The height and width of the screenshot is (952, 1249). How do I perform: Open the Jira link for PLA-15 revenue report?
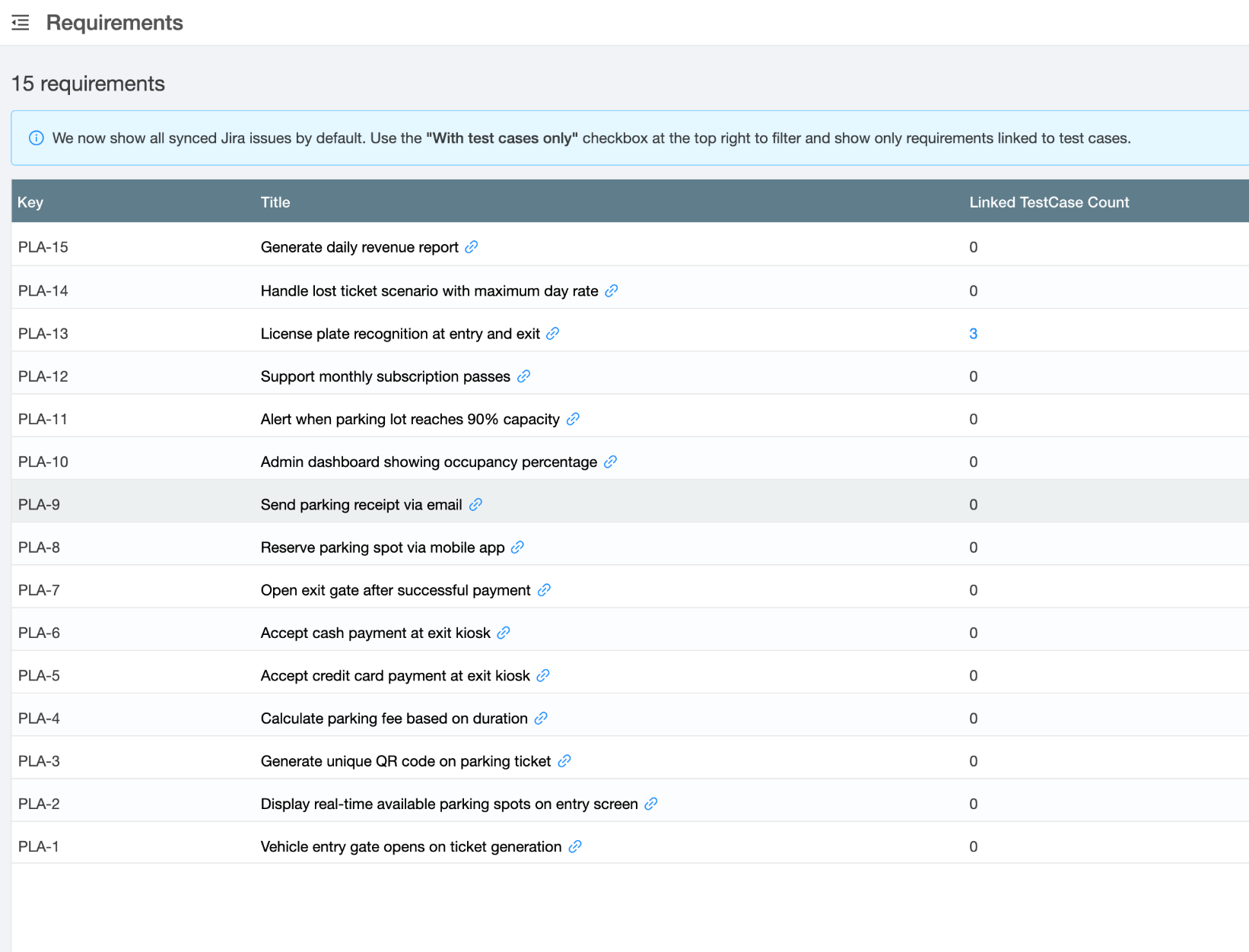(x=472, y=247)
